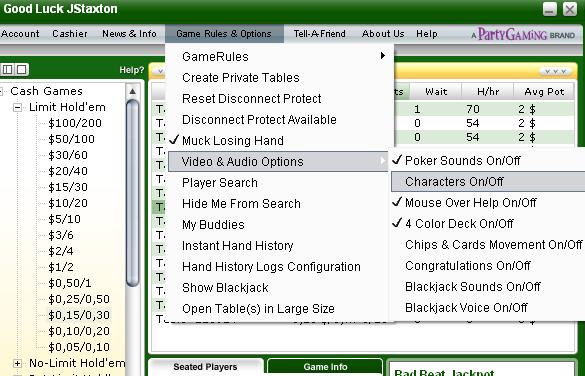Expand the No-Limit Hold'em tree node
The height and width of the screenshot is (376, 585).
(17, 363)
